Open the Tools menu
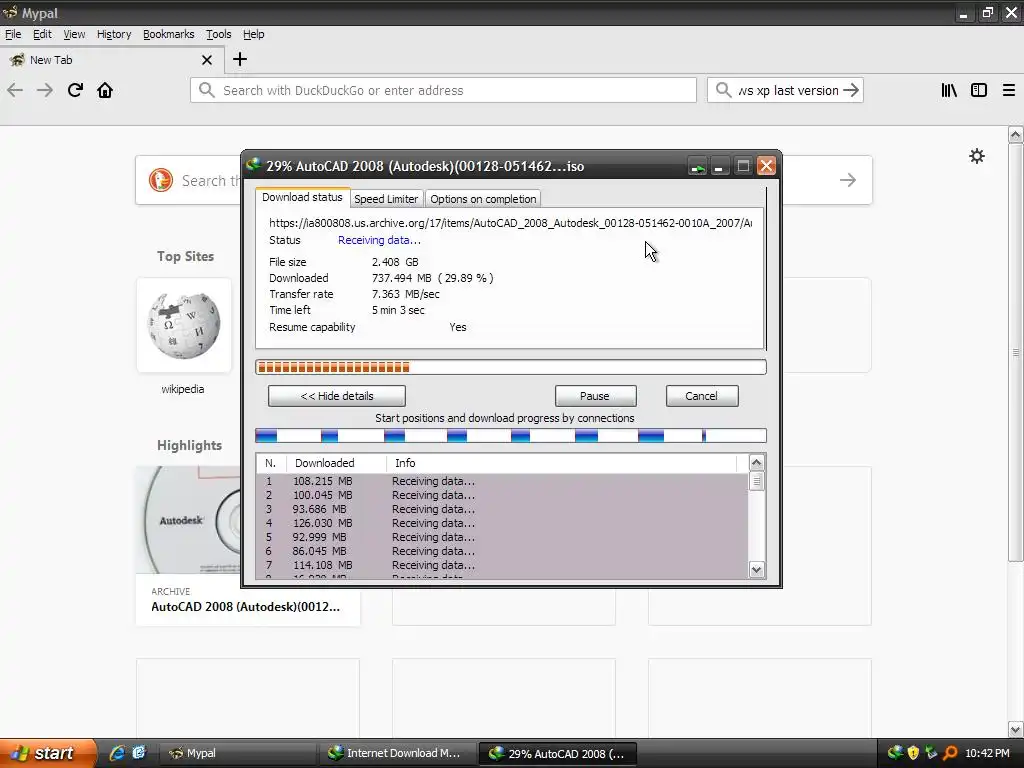This screenshot has height=768, width=1024. coord(218,34)
